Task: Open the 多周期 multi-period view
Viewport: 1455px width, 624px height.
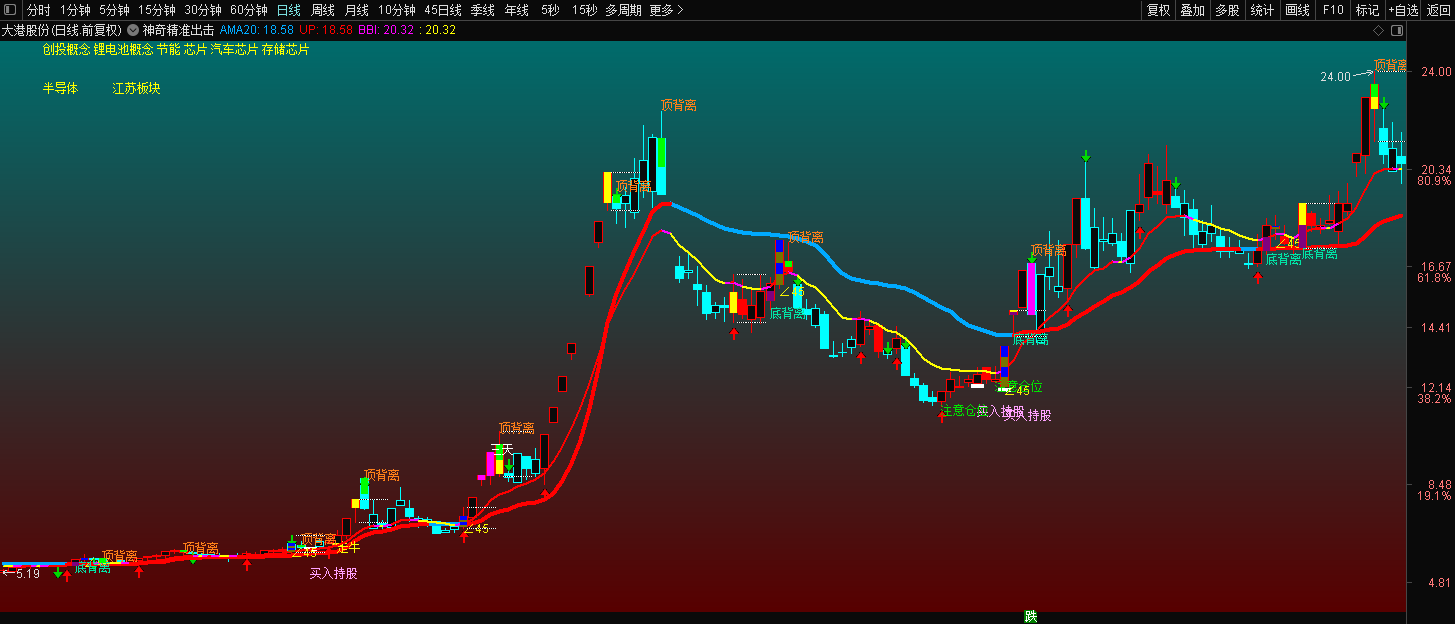Action: [624, 10]
